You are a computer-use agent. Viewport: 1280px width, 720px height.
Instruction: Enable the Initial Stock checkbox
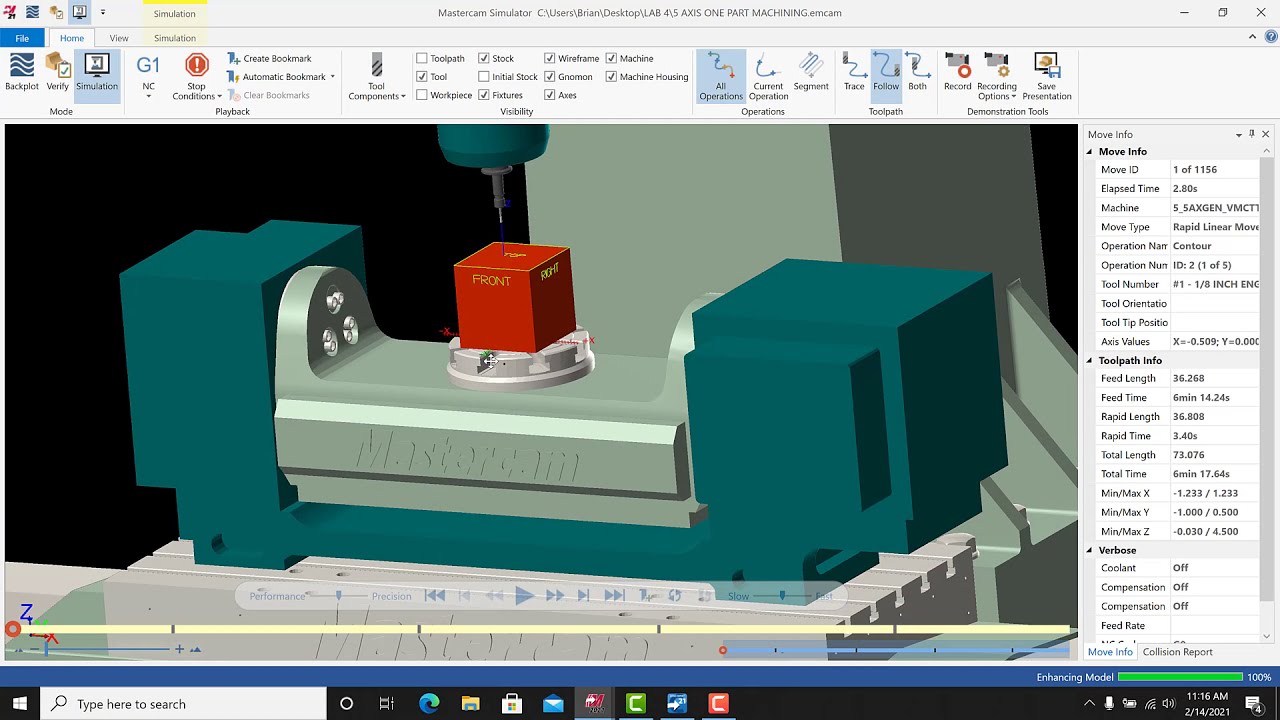484,76
